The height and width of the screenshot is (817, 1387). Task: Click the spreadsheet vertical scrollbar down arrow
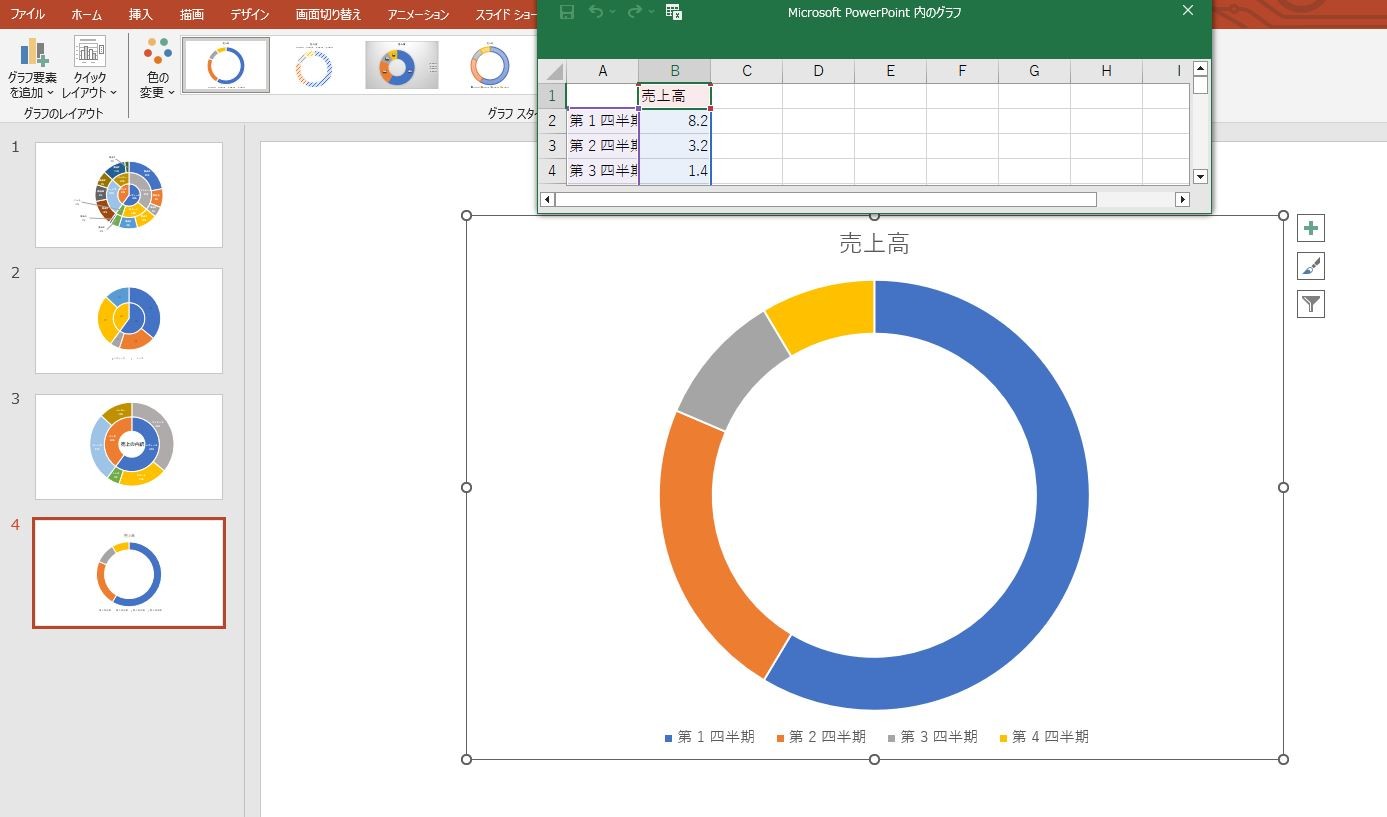pos(1201,177)
